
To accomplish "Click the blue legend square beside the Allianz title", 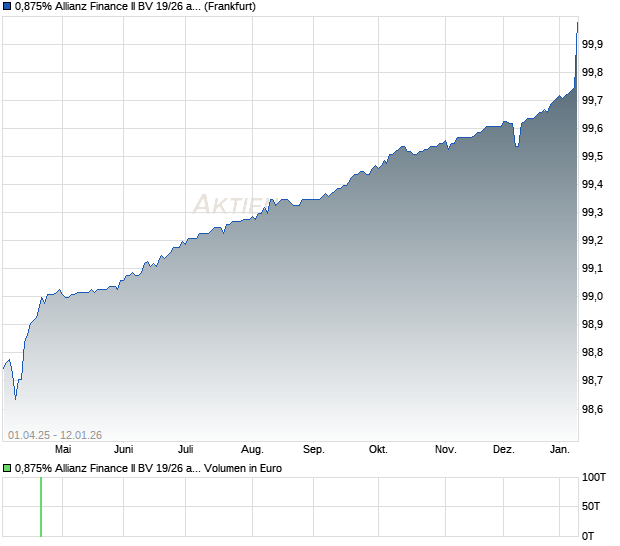I will (8, 8).
